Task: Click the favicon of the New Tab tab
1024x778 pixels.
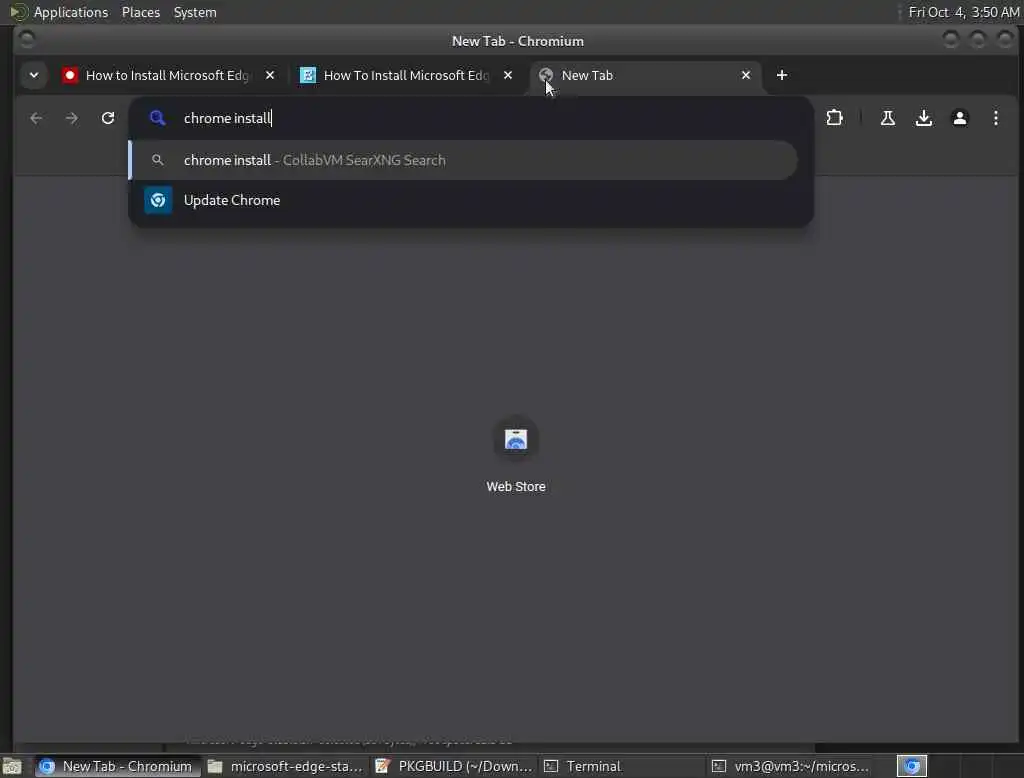Action: click(x=546, y=75)
